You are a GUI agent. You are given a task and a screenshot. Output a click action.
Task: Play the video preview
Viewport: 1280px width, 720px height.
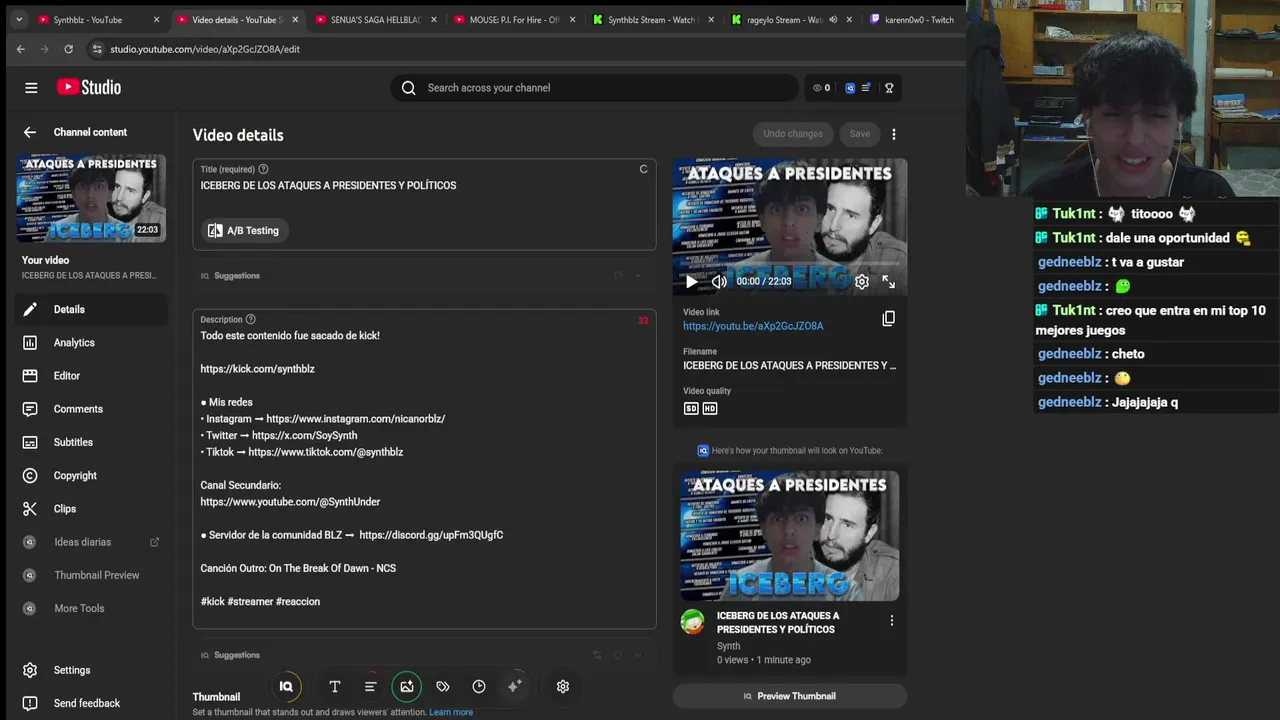click(691, 282)
